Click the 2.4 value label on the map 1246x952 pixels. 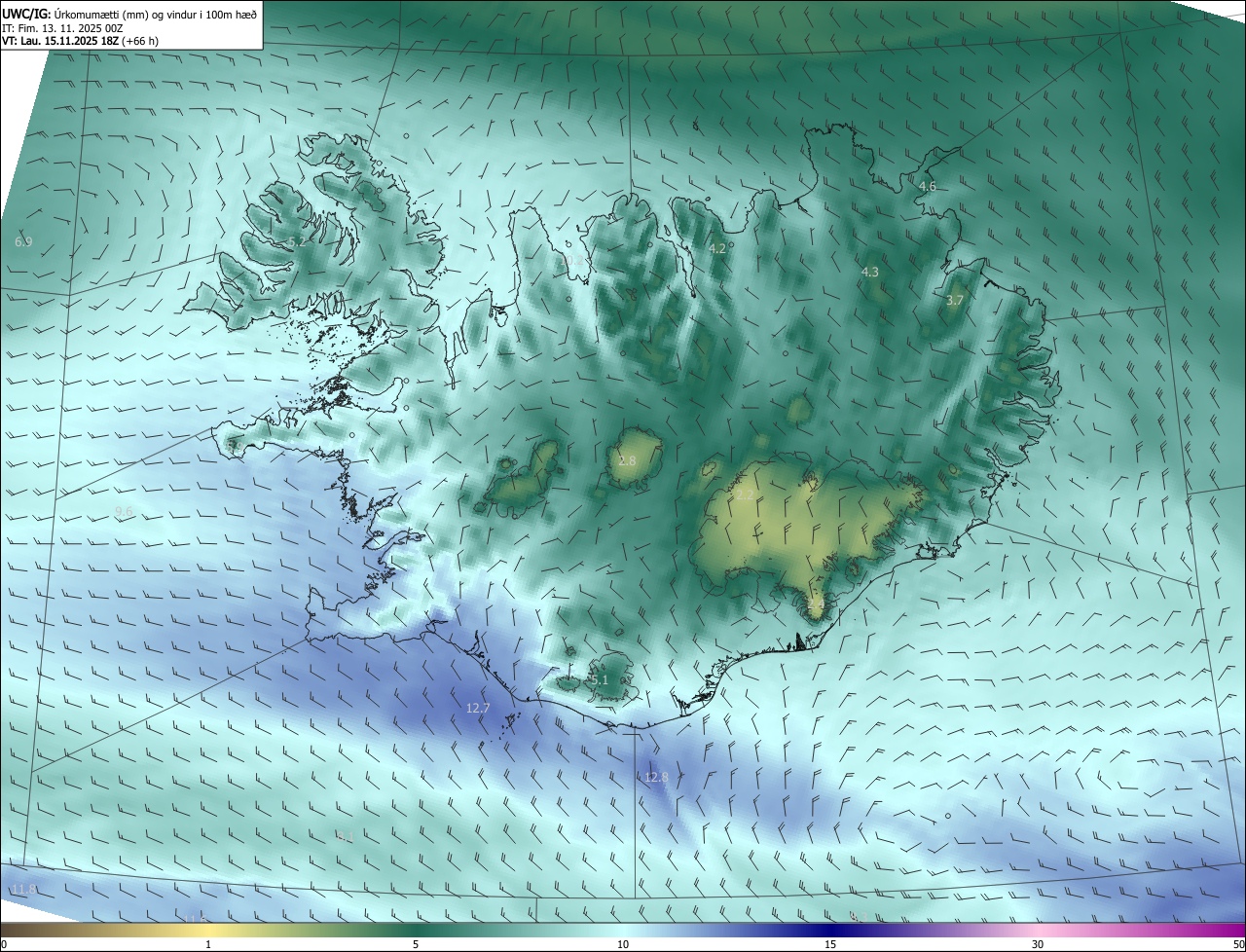coord(816,604)
